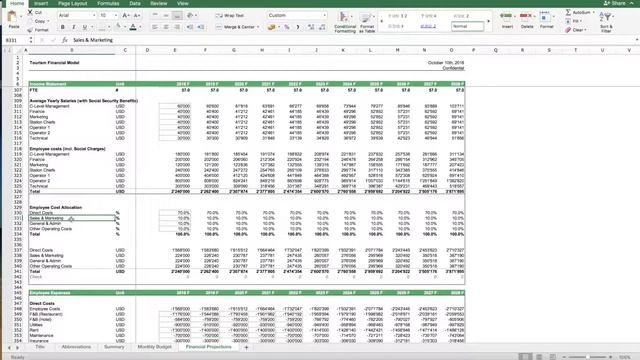The height and width of the screenshot is (360, 640).
Task: Click the Cut scissors icon
Action: point(30,13)
